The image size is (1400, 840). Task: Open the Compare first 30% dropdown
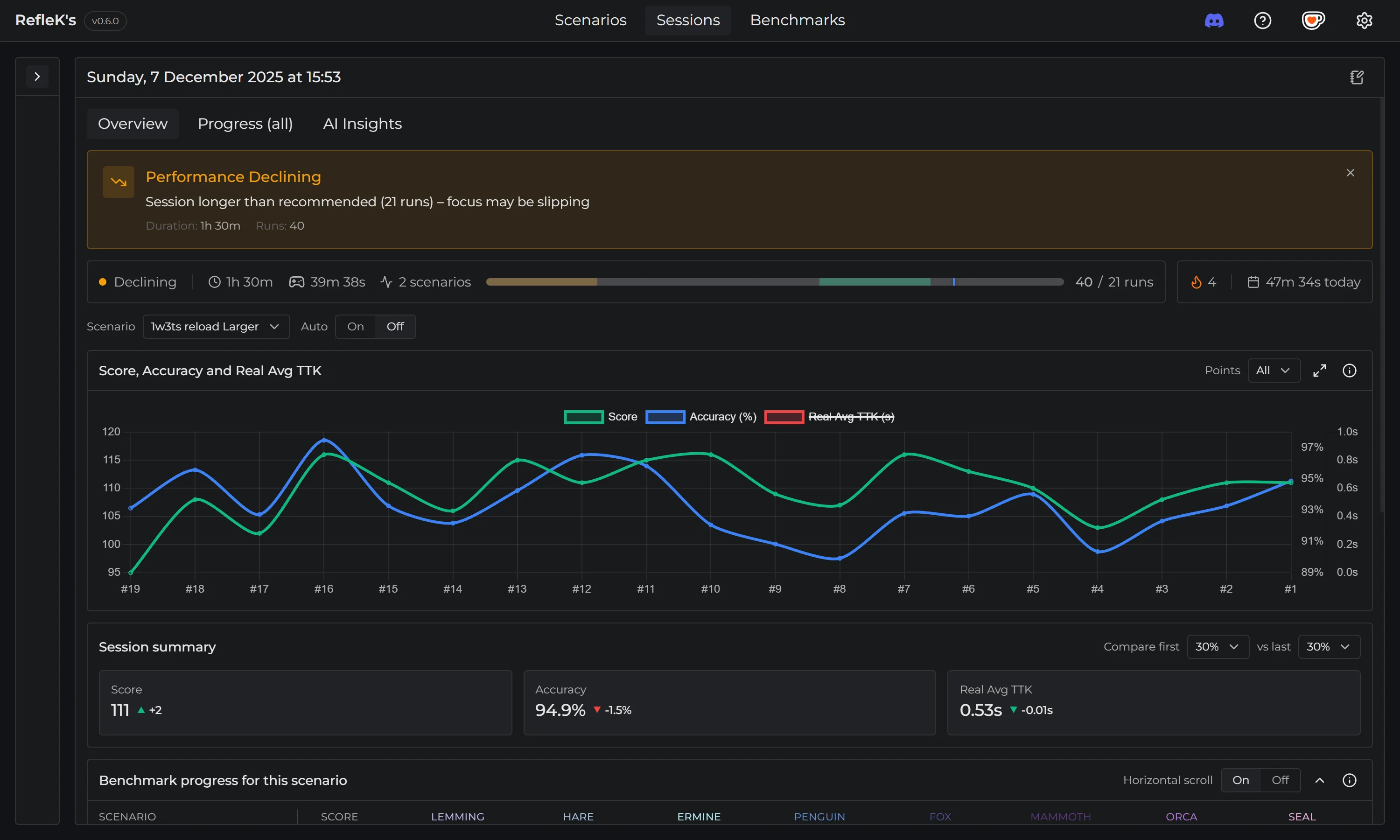[x=1217, y=646]
